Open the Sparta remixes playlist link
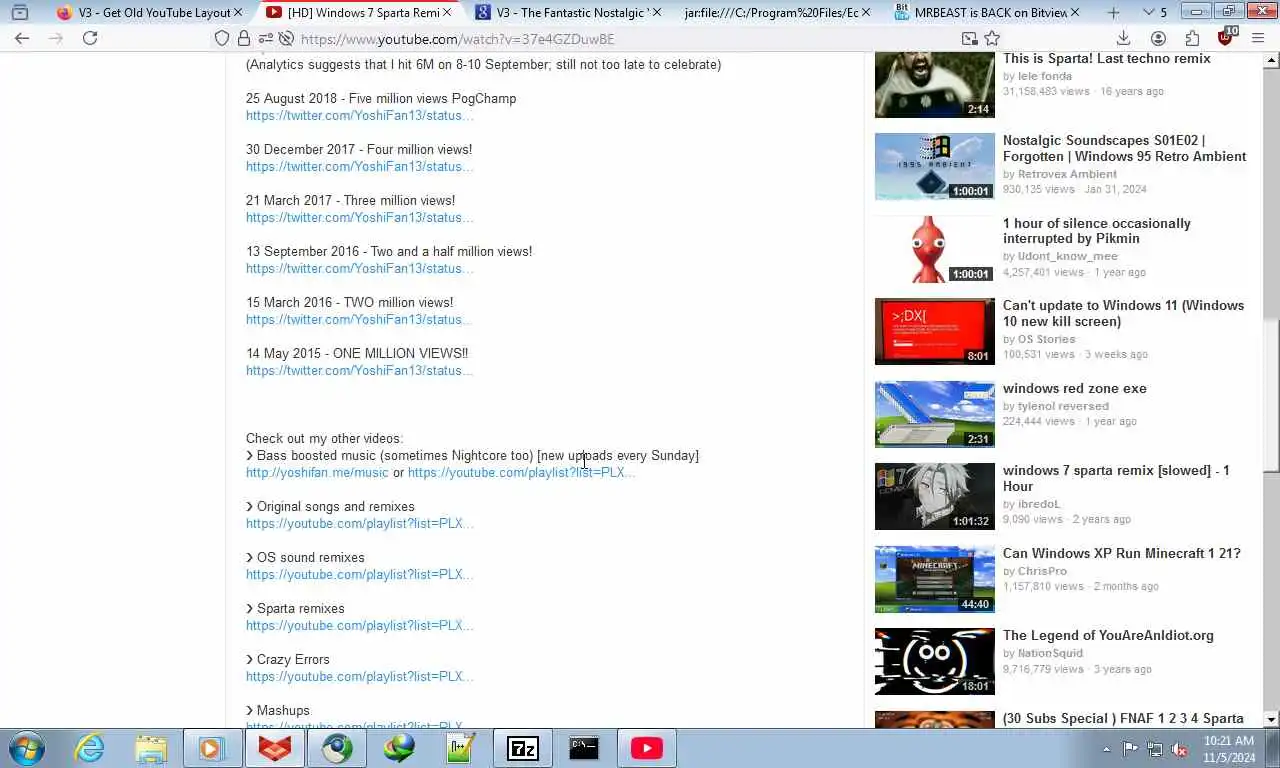The height and width of the screenshot is (768, 1280). (360, 625)
